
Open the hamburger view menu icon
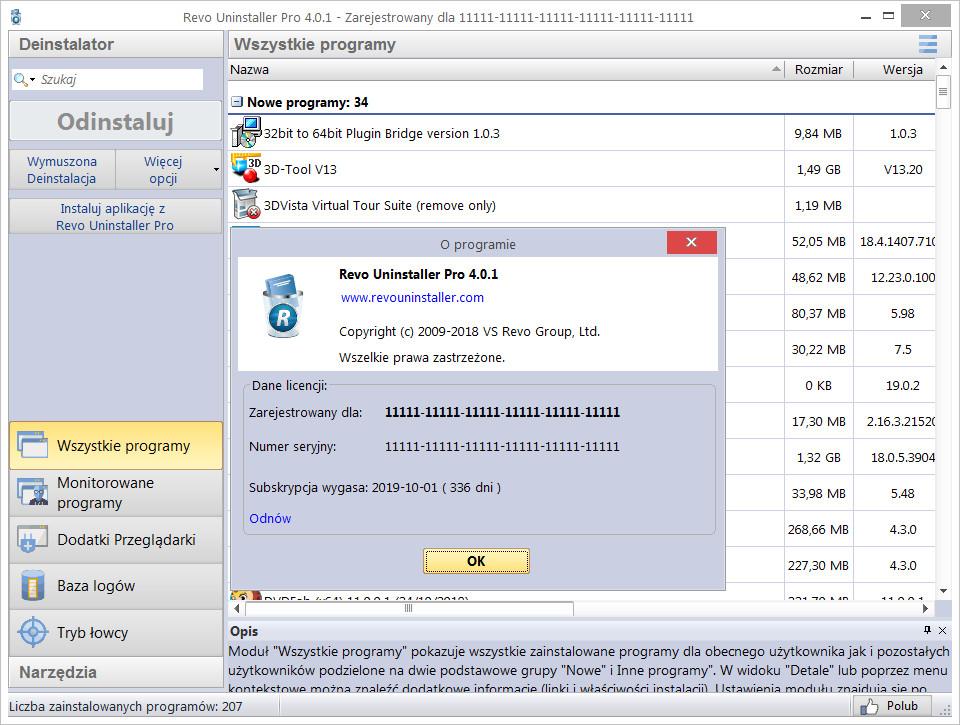click(x=928, y=44)
